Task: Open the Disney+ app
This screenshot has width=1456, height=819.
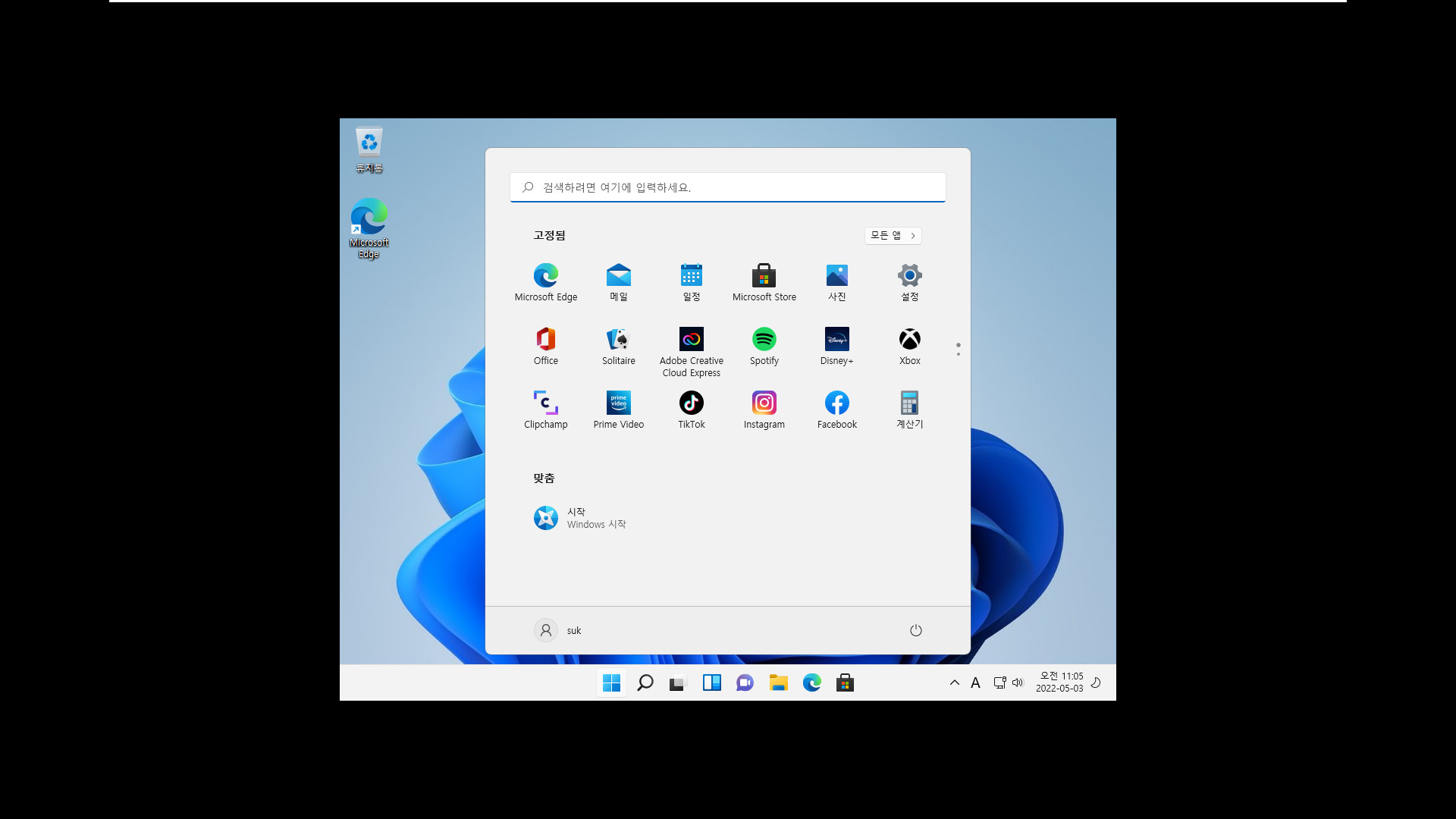Action: pos(837,346)
